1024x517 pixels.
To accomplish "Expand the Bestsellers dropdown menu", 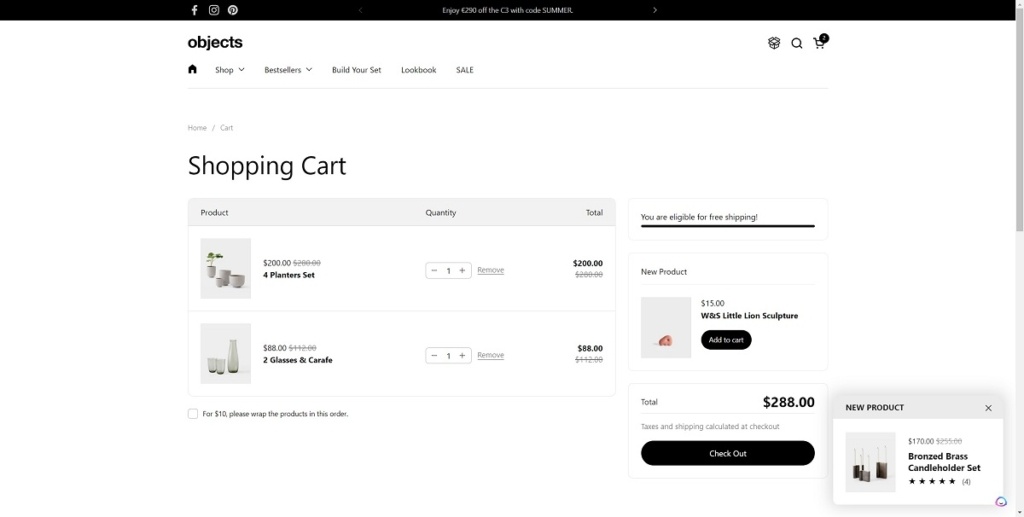I will (288, 70).
